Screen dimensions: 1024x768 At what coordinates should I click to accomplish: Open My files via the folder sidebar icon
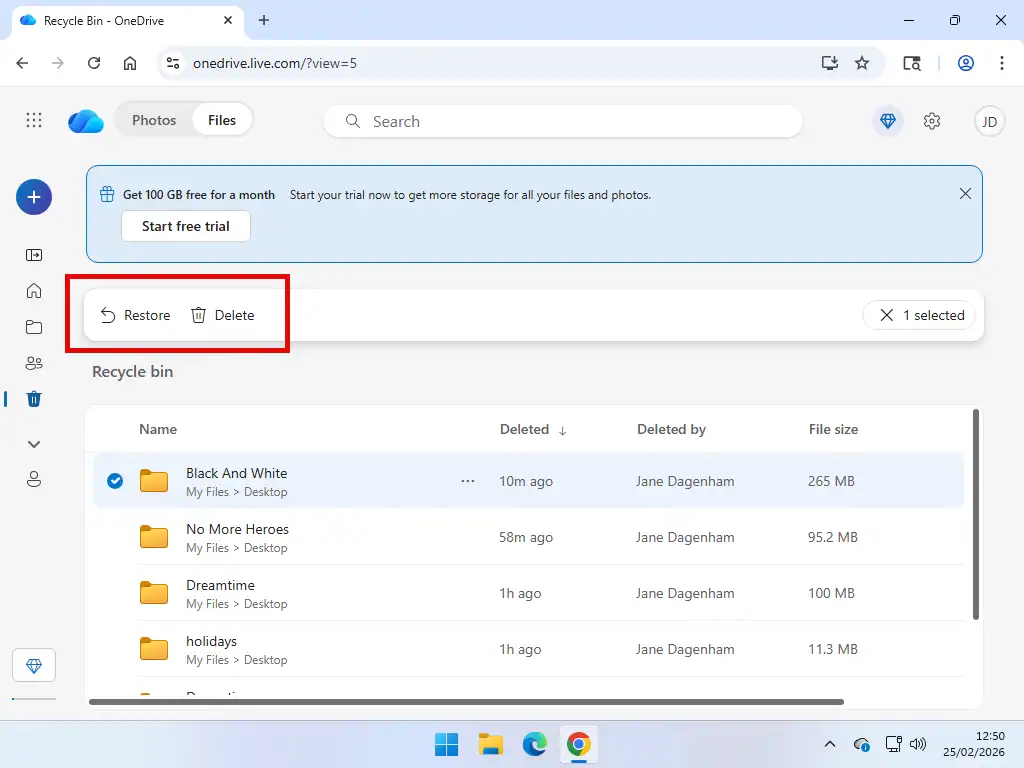click(34, 327)
